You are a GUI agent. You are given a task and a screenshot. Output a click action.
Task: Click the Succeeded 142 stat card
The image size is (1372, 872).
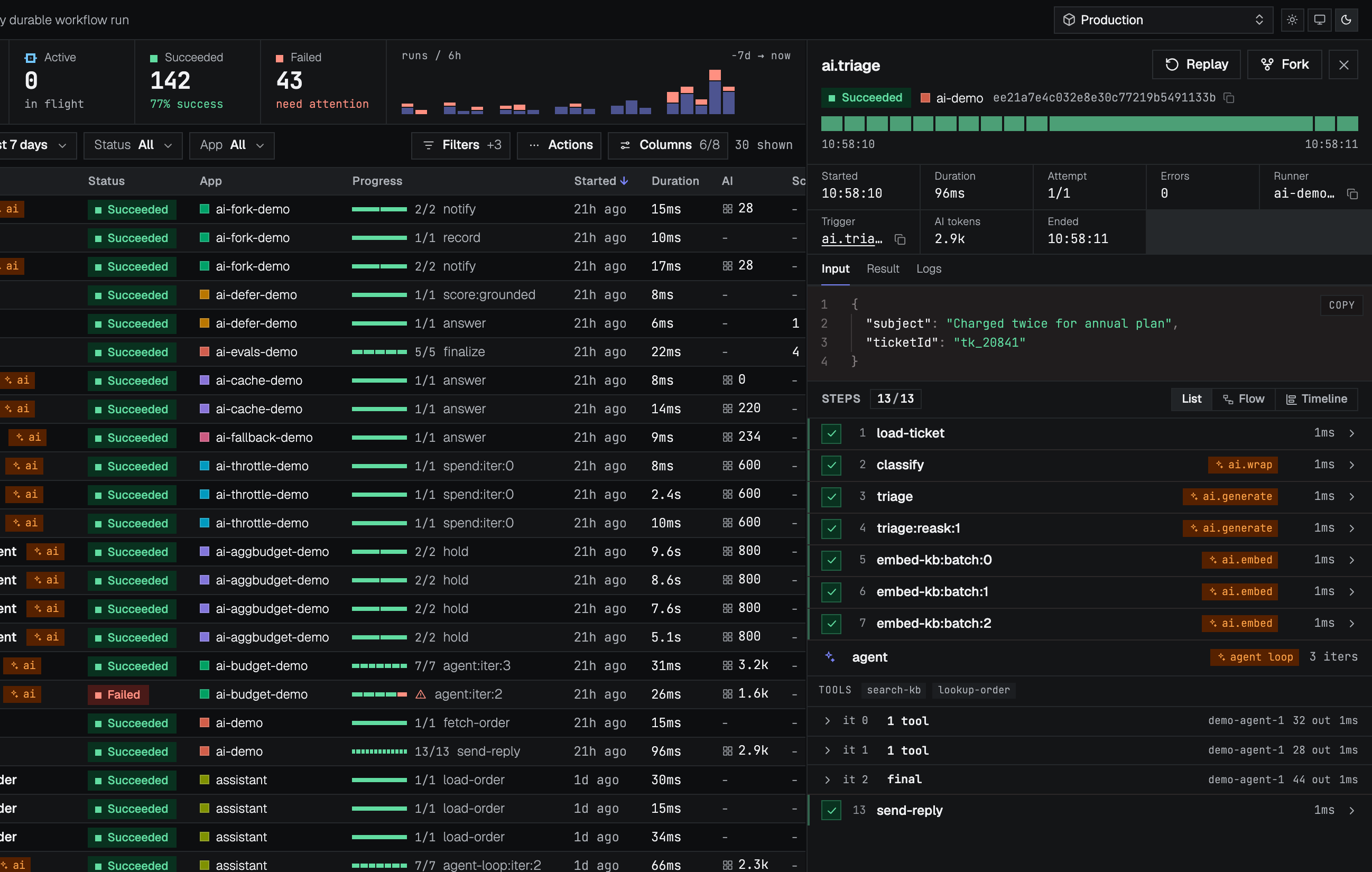click(x=197, y=82)
